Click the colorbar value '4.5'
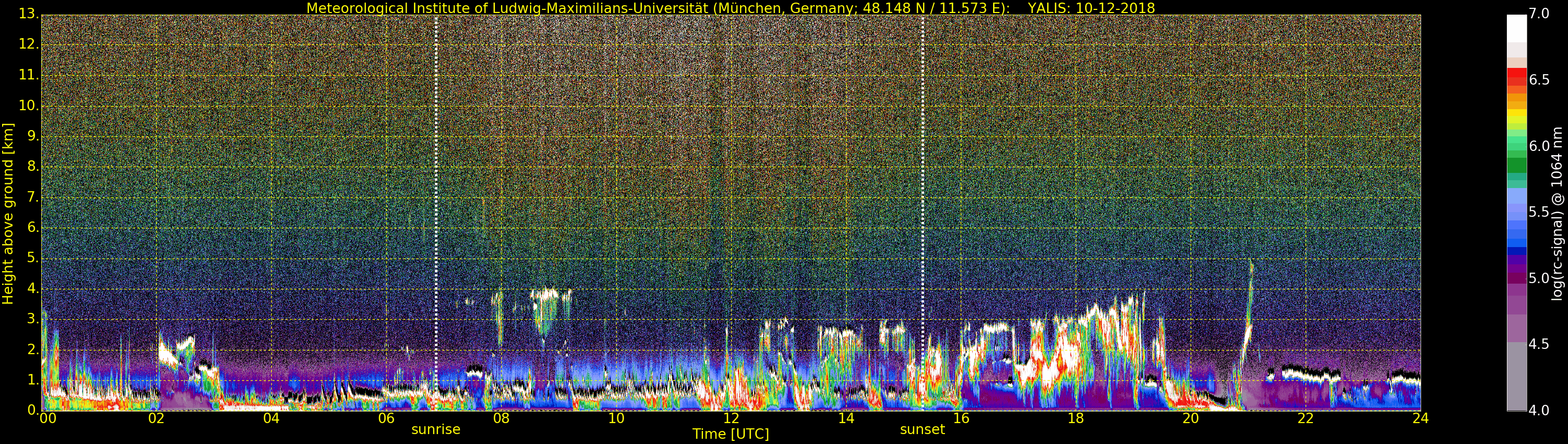 tap(1539, 344)
